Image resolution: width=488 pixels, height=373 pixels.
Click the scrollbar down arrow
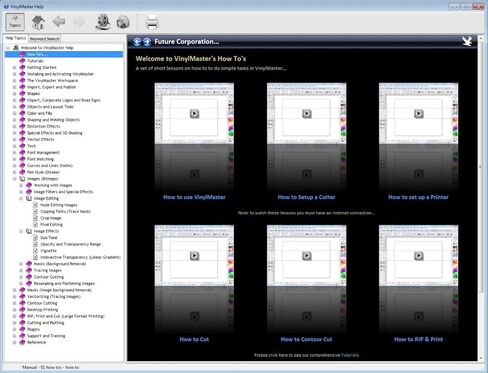coord(481,358)
